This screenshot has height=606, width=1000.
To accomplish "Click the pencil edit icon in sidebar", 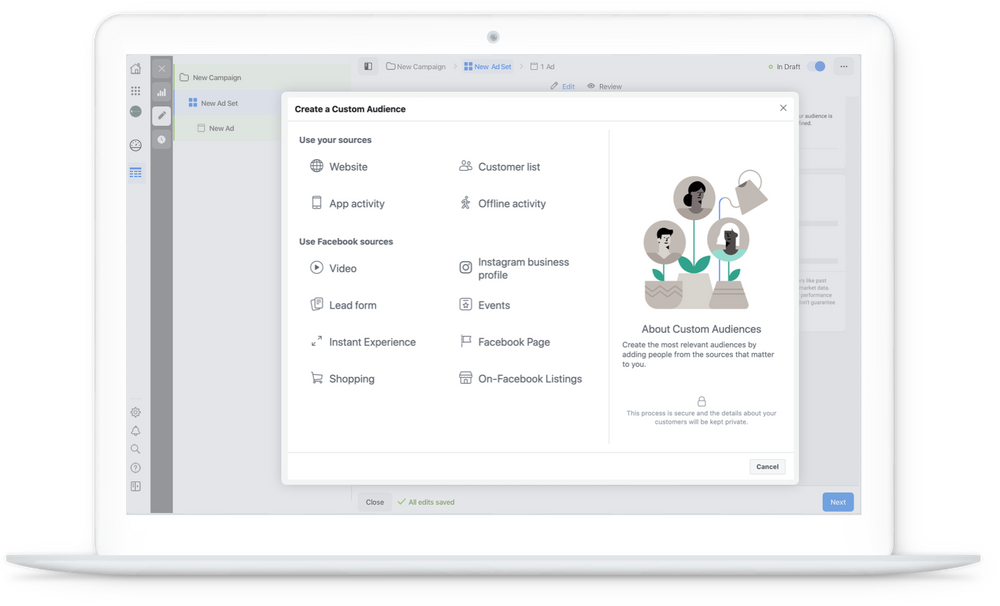I will pyautogui.click(x=162, y=115).
